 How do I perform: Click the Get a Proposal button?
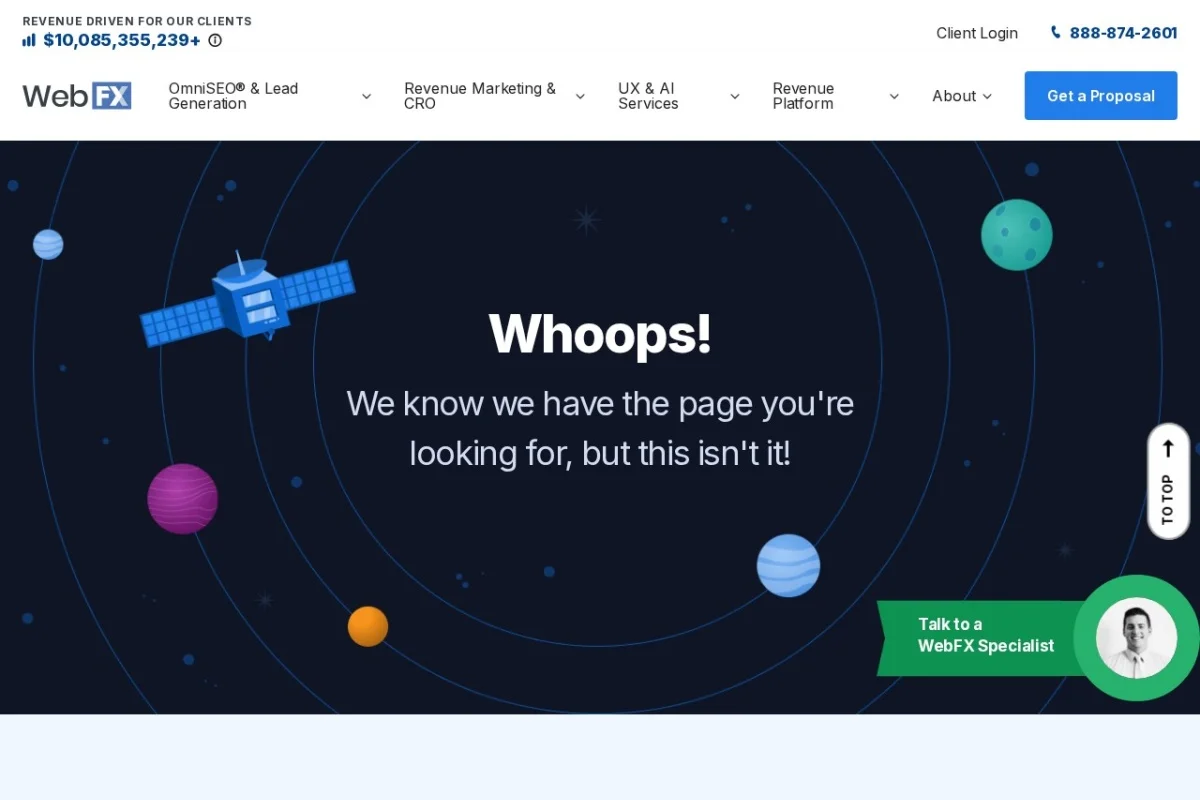click(1101, 96)
